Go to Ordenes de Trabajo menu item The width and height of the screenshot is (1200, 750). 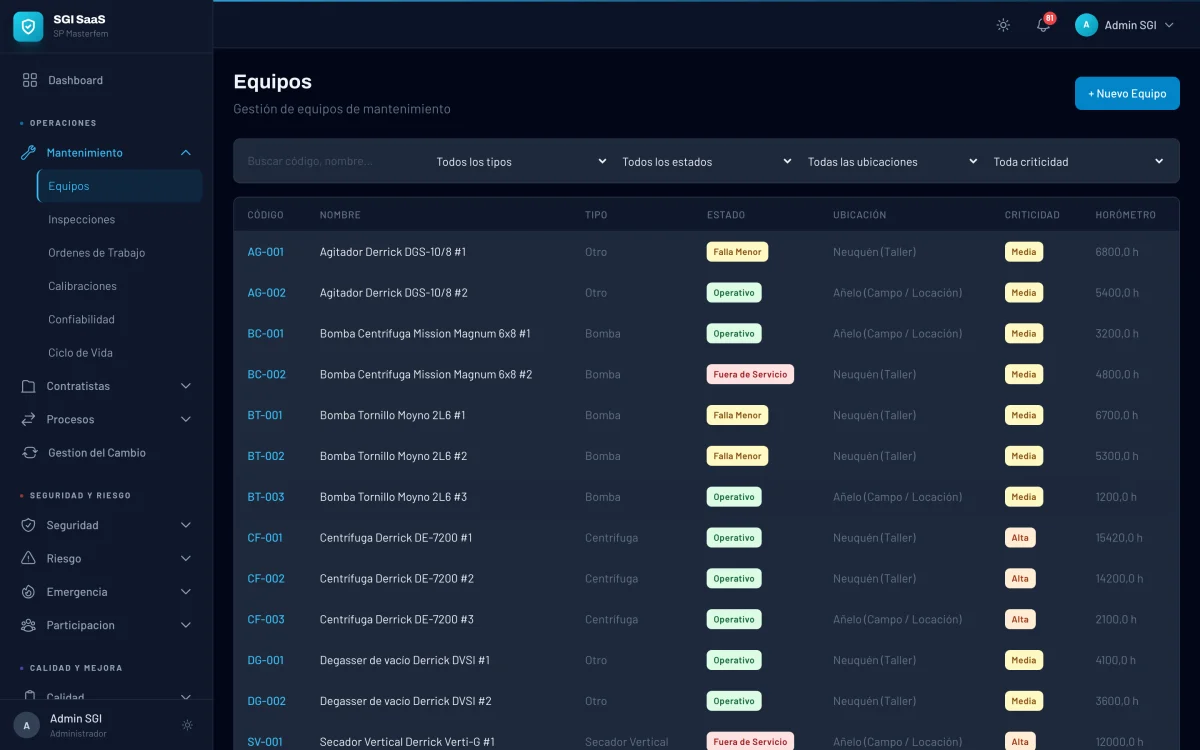[97, 253]
